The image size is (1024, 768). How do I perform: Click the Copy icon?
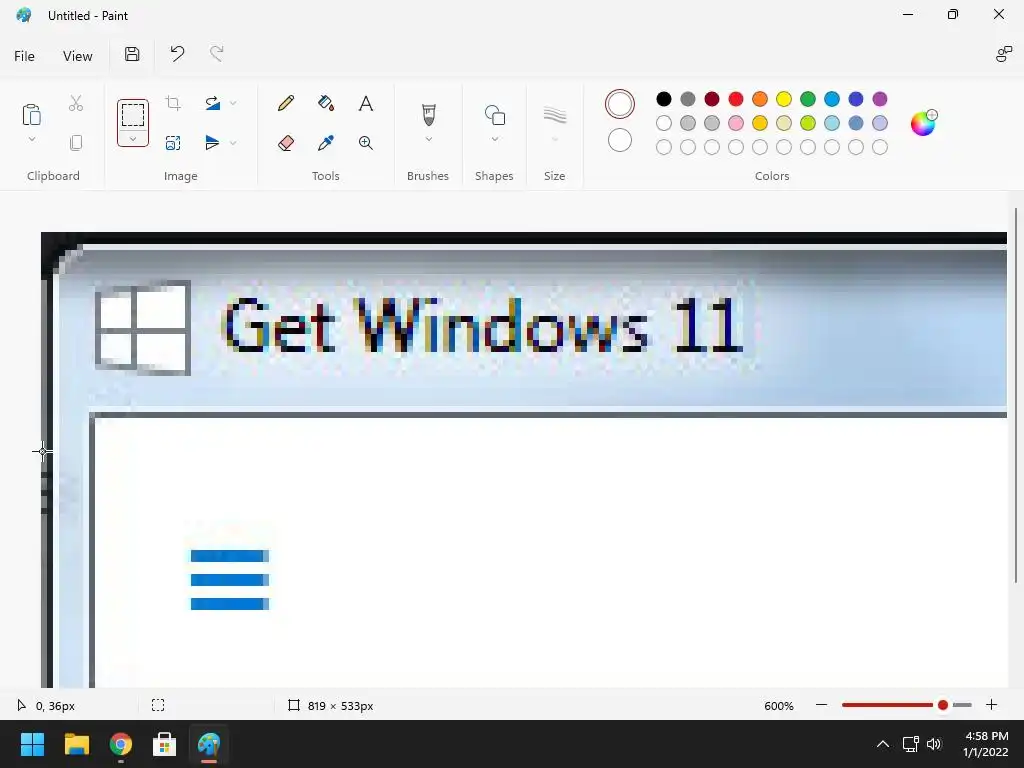point(76,143)
